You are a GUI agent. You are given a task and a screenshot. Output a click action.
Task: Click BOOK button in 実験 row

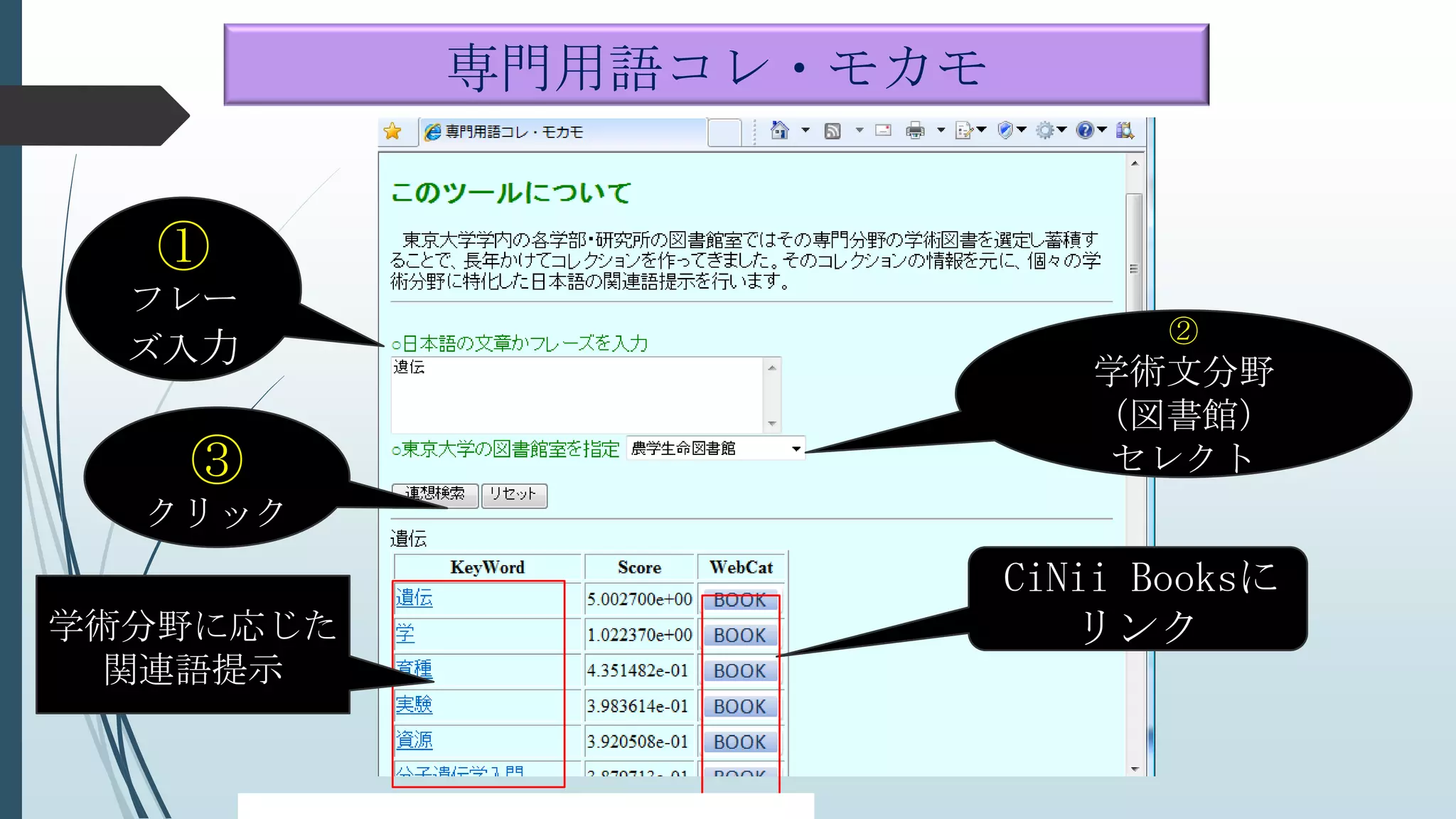pyautogui.click(x=740, y=707)
